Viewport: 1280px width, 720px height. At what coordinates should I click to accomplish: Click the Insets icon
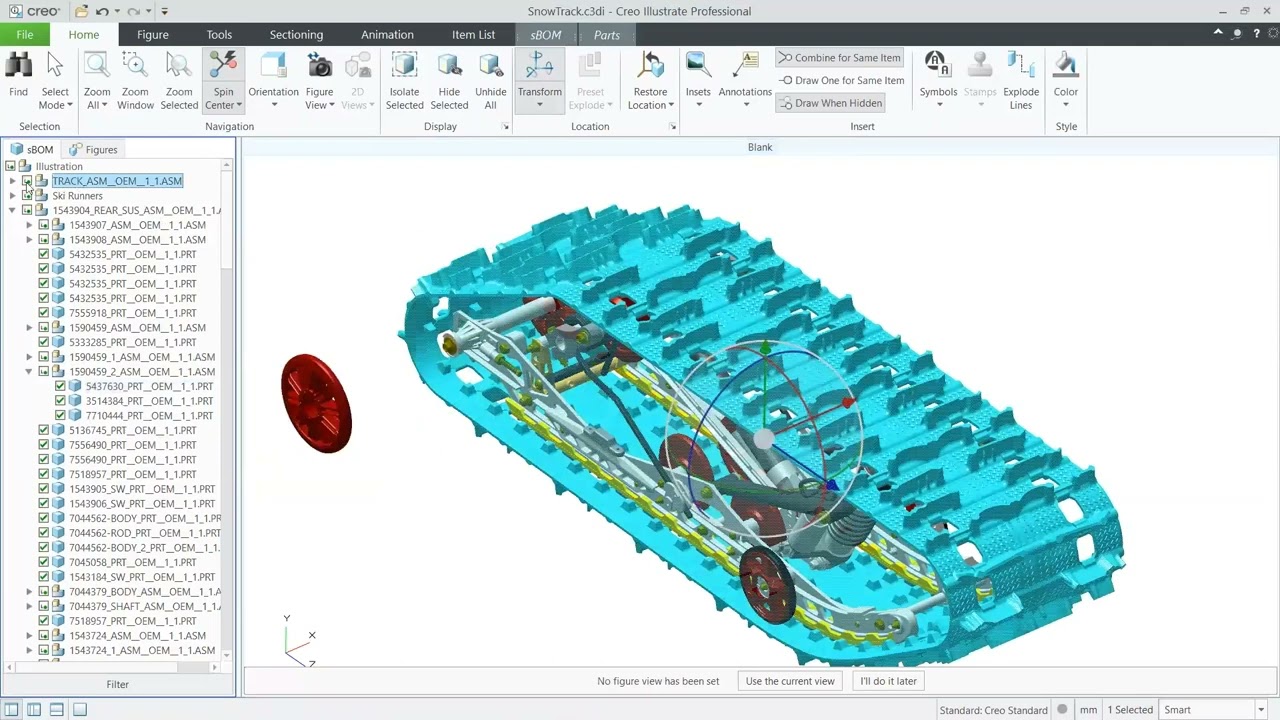(698, 66)
